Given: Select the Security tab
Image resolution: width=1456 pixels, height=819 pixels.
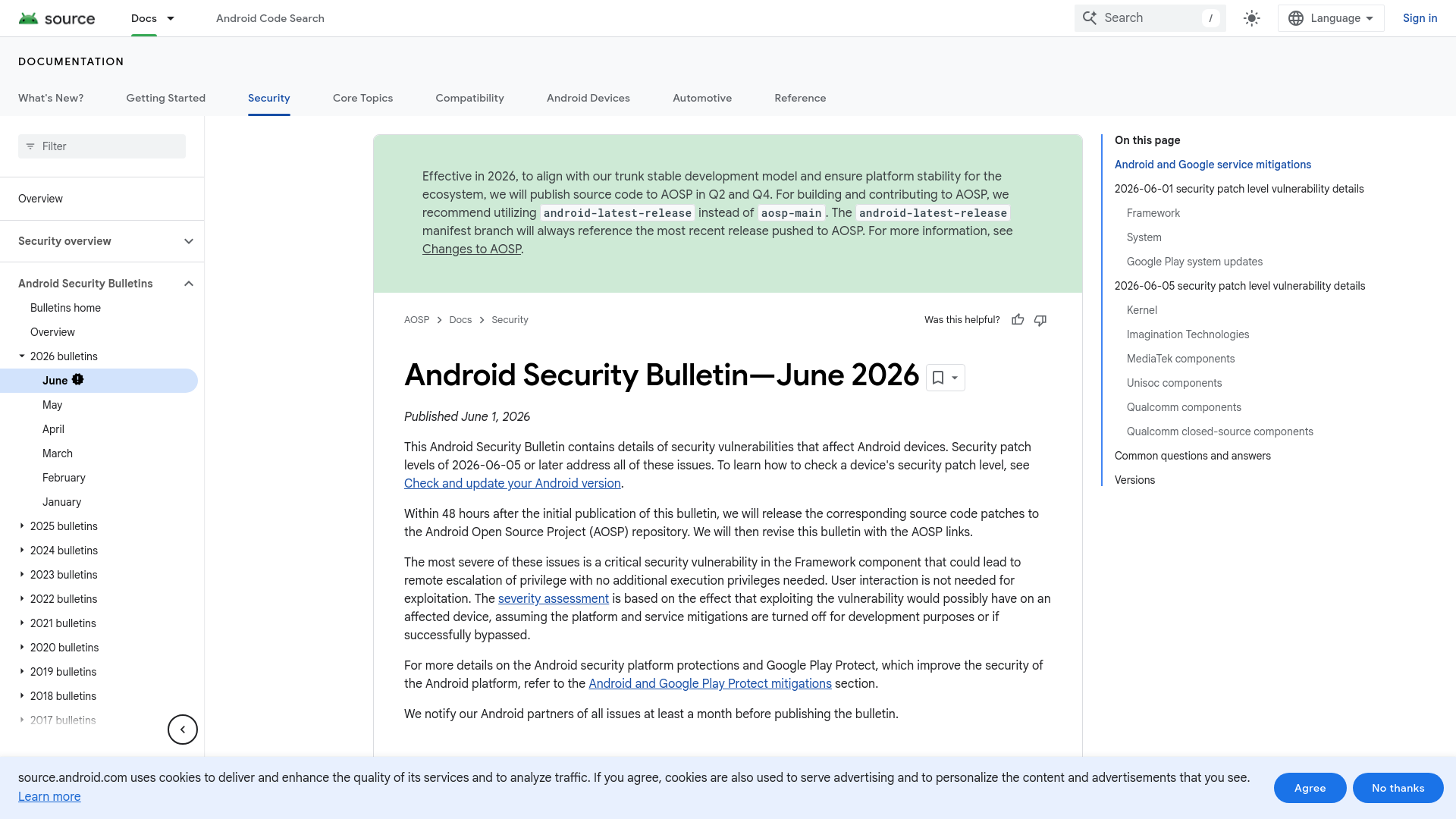Looking at the screenshot, I should (x=269, y=98).
